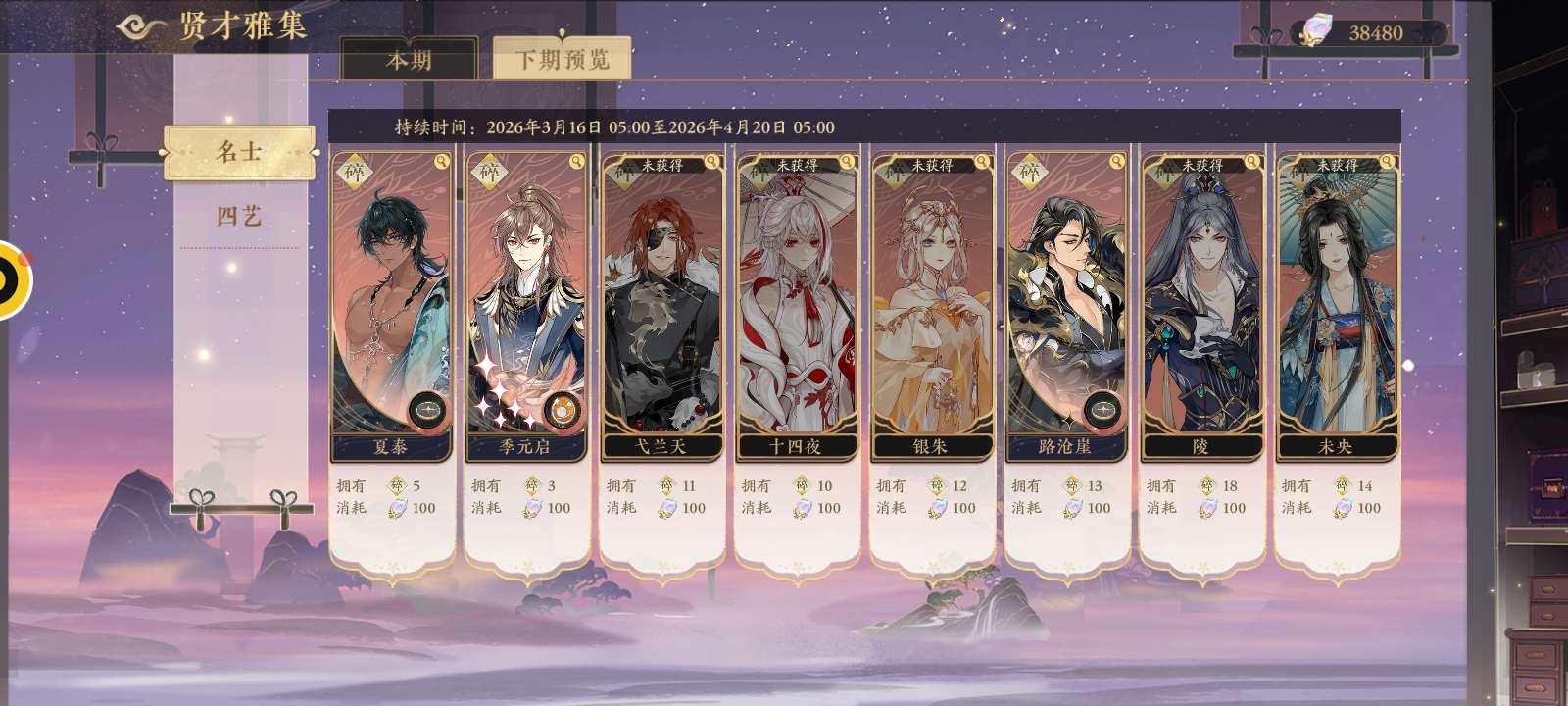Click the 银朱 name label
Screen dimensions: 1568x706
click(x=932, y=447)
